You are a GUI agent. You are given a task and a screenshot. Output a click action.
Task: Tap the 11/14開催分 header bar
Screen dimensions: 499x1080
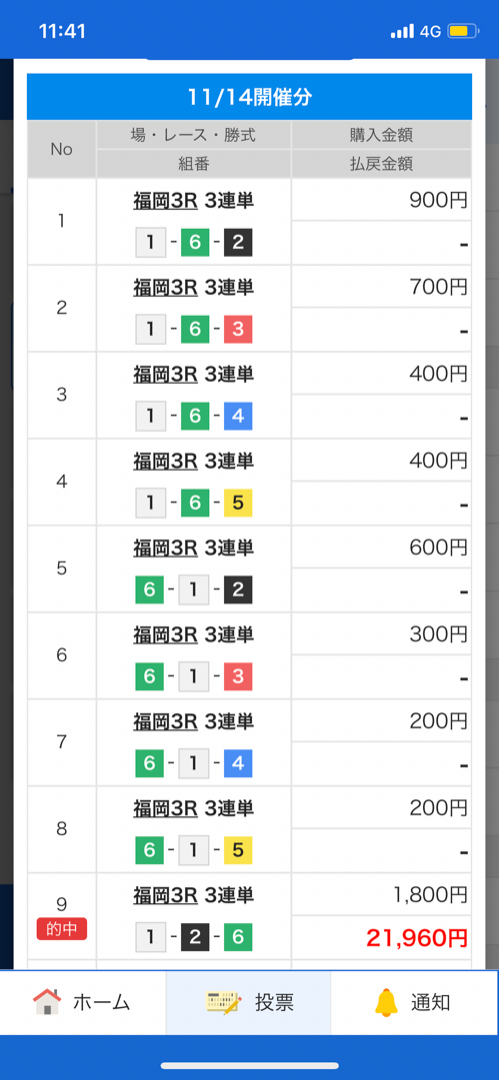[x=250, y=97]
